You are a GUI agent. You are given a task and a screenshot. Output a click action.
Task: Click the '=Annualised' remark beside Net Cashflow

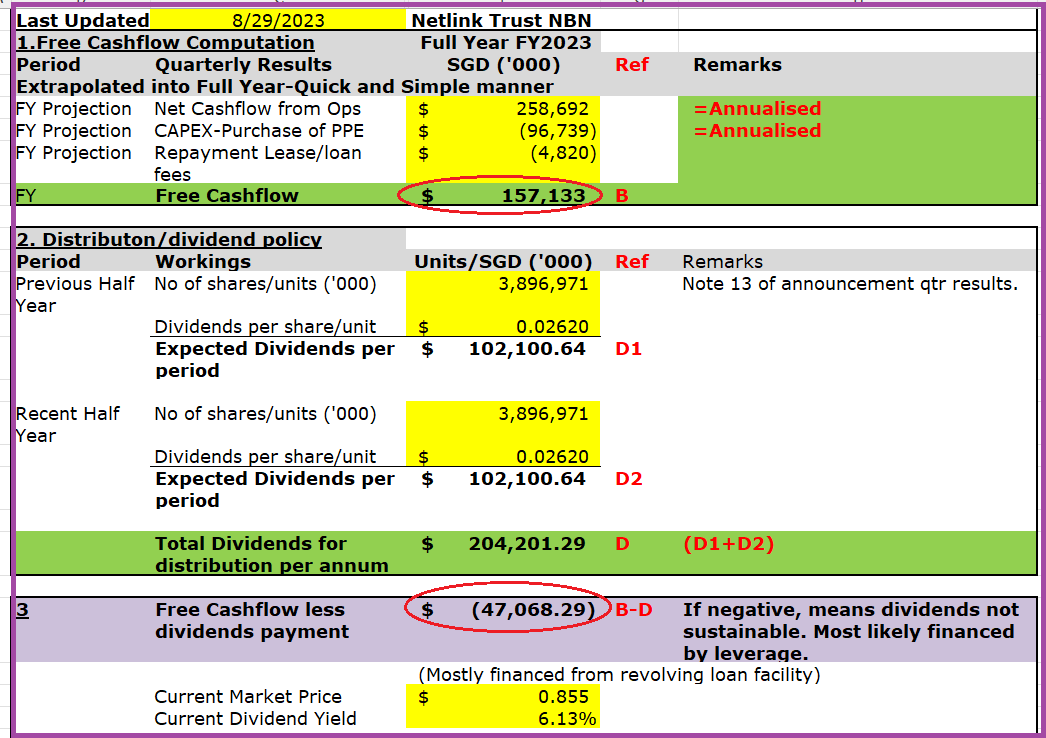[757, 108]
